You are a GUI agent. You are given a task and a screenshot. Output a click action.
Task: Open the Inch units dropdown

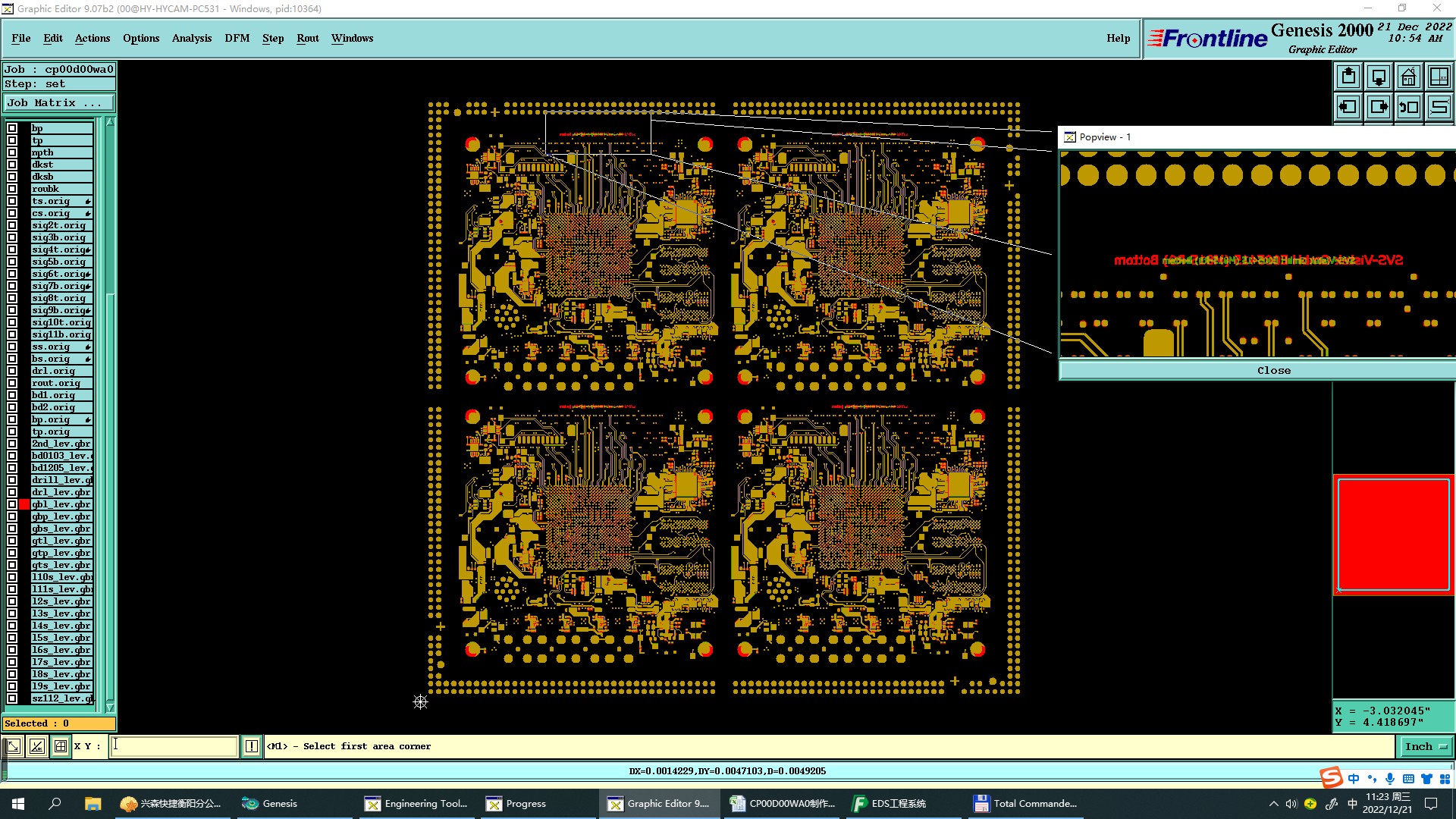1425,746
